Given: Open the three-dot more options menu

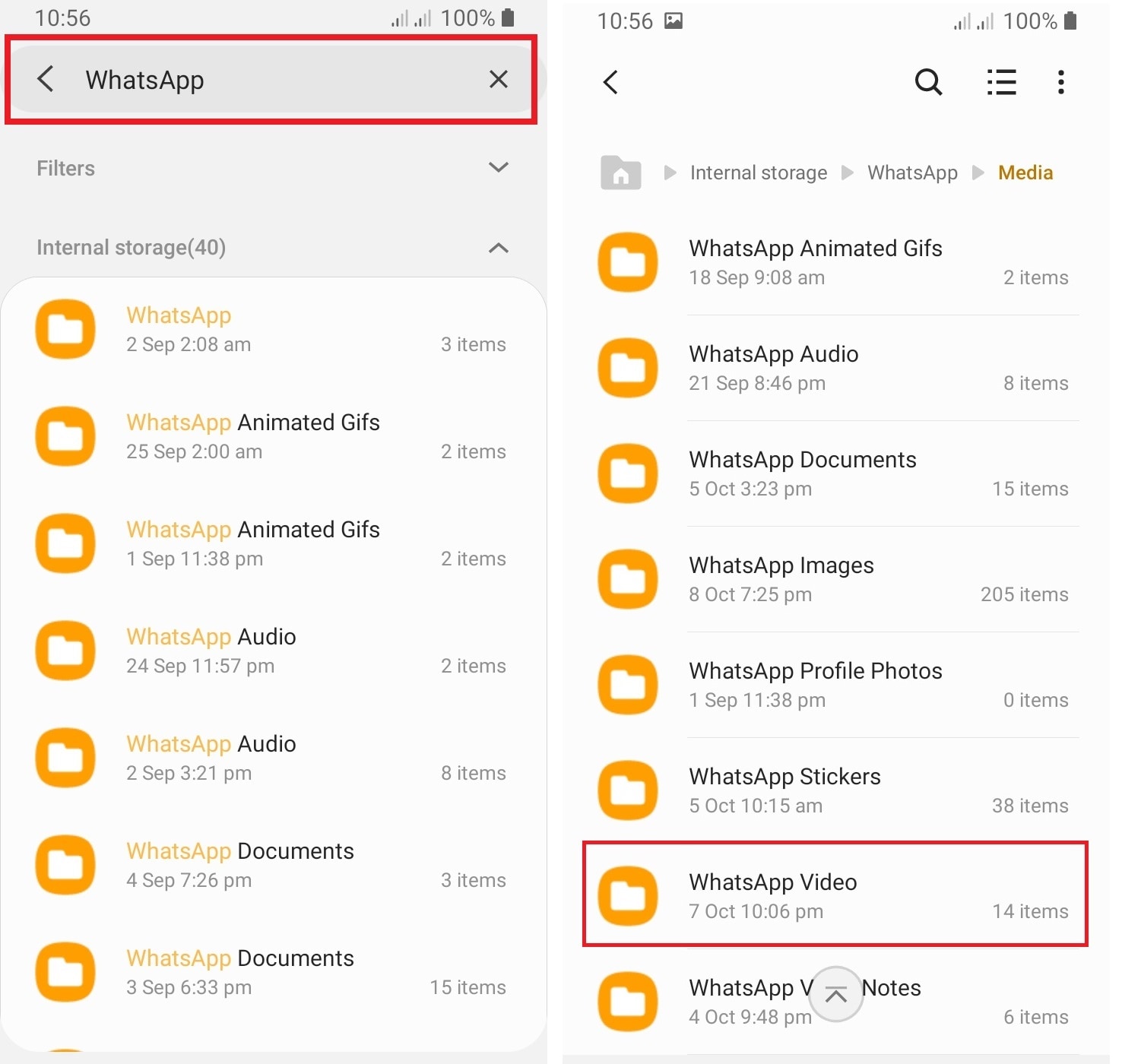Looking at the screenshot, I should click(x=1061, y=82).
